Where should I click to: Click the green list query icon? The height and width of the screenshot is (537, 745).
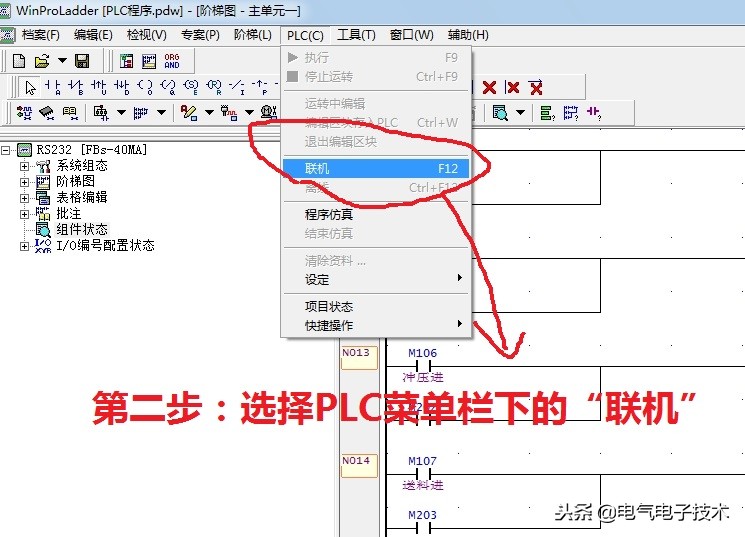(x=547, y=113)
